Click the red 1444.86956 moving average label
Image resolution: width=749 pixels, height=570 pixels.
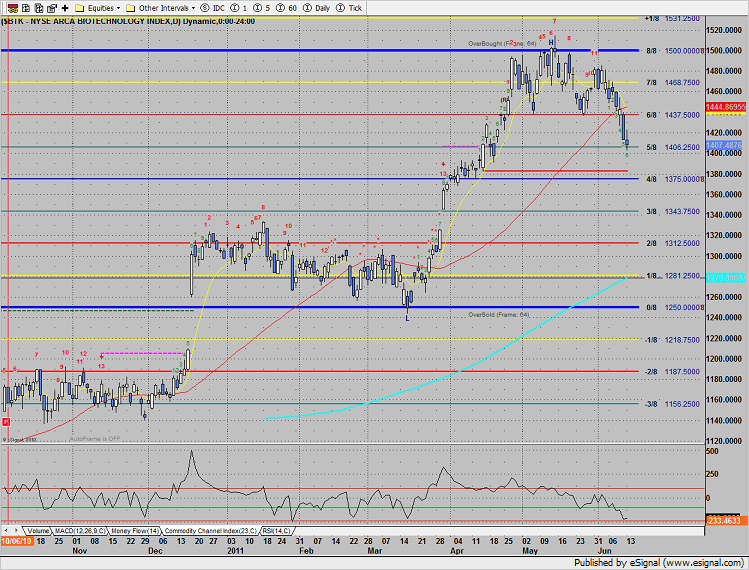click(x=725, y=105)
